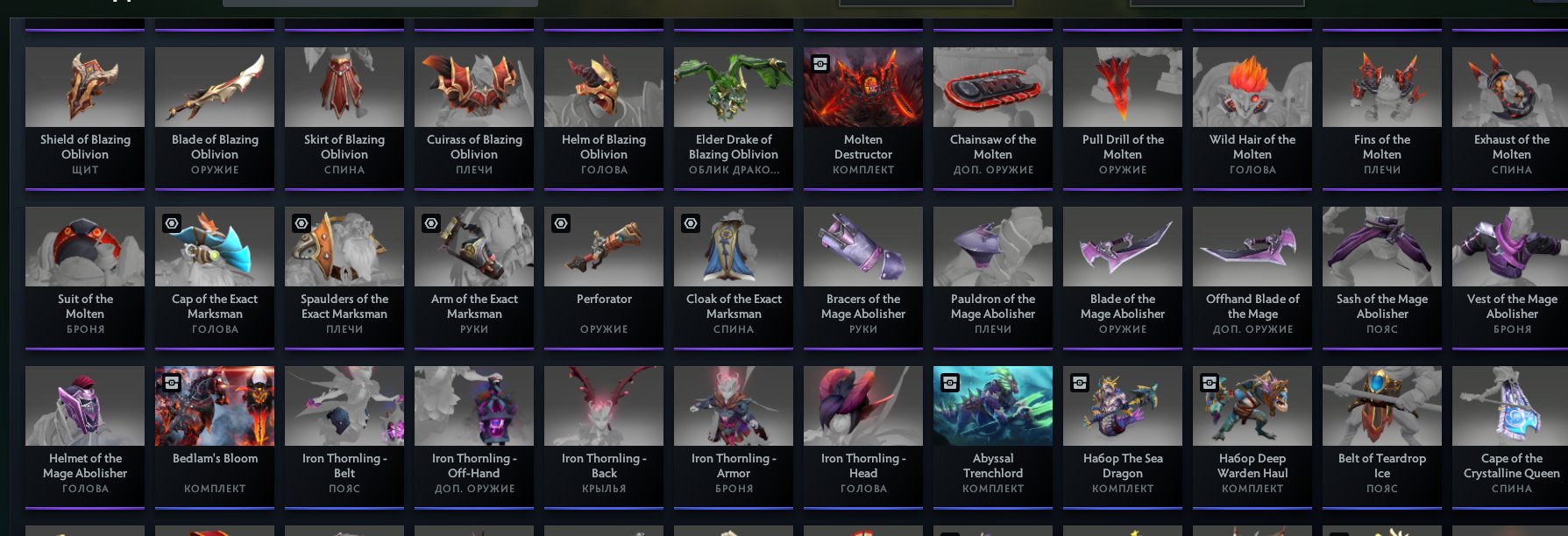The height and width of the screenshot is (536, 1568).
Task: Click the eye icon on Arm of the Exact Marksman
Action: [431, 223]
